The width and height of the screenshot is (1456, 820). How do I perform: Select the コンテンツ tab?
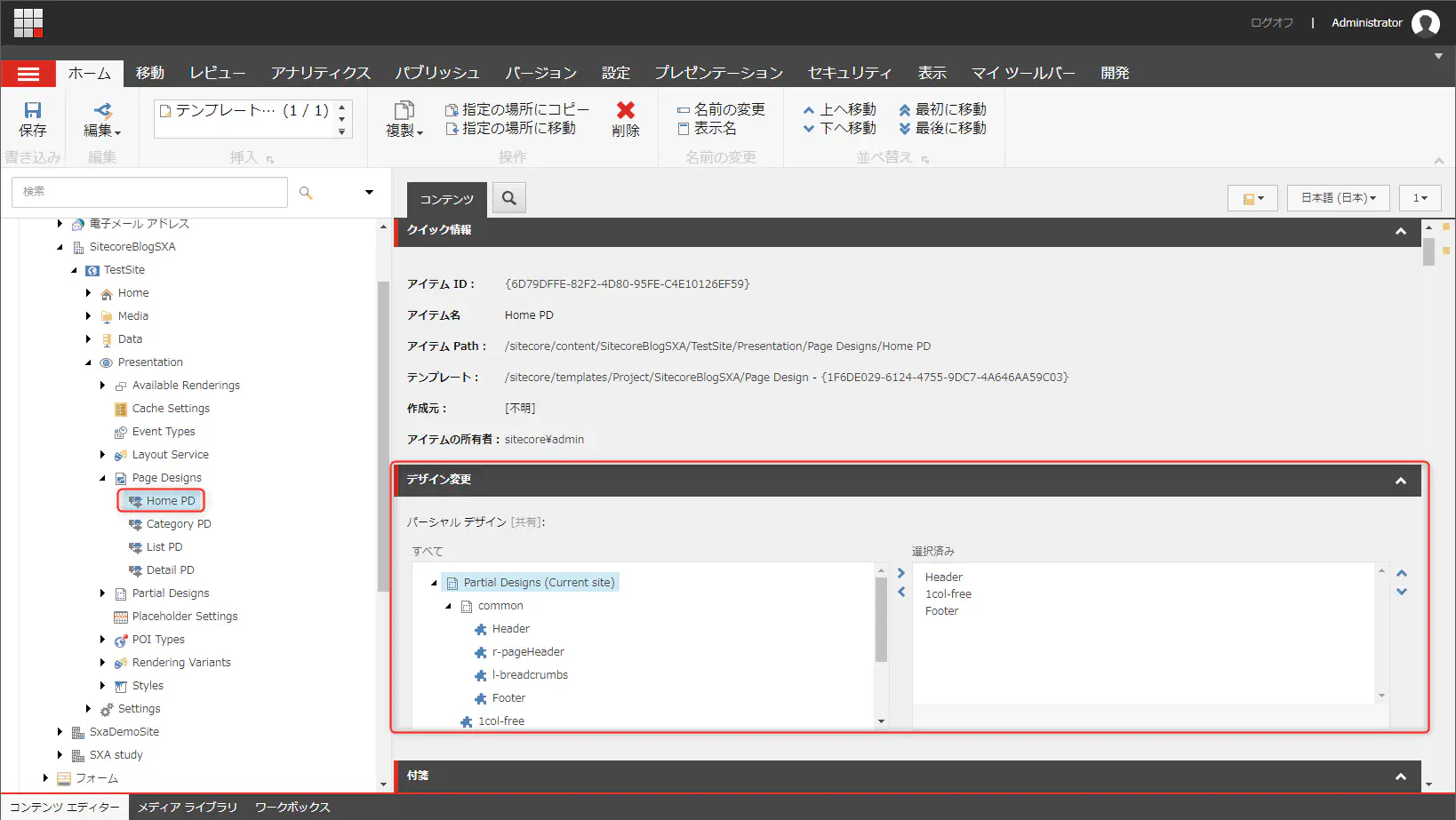click(447, 200)
